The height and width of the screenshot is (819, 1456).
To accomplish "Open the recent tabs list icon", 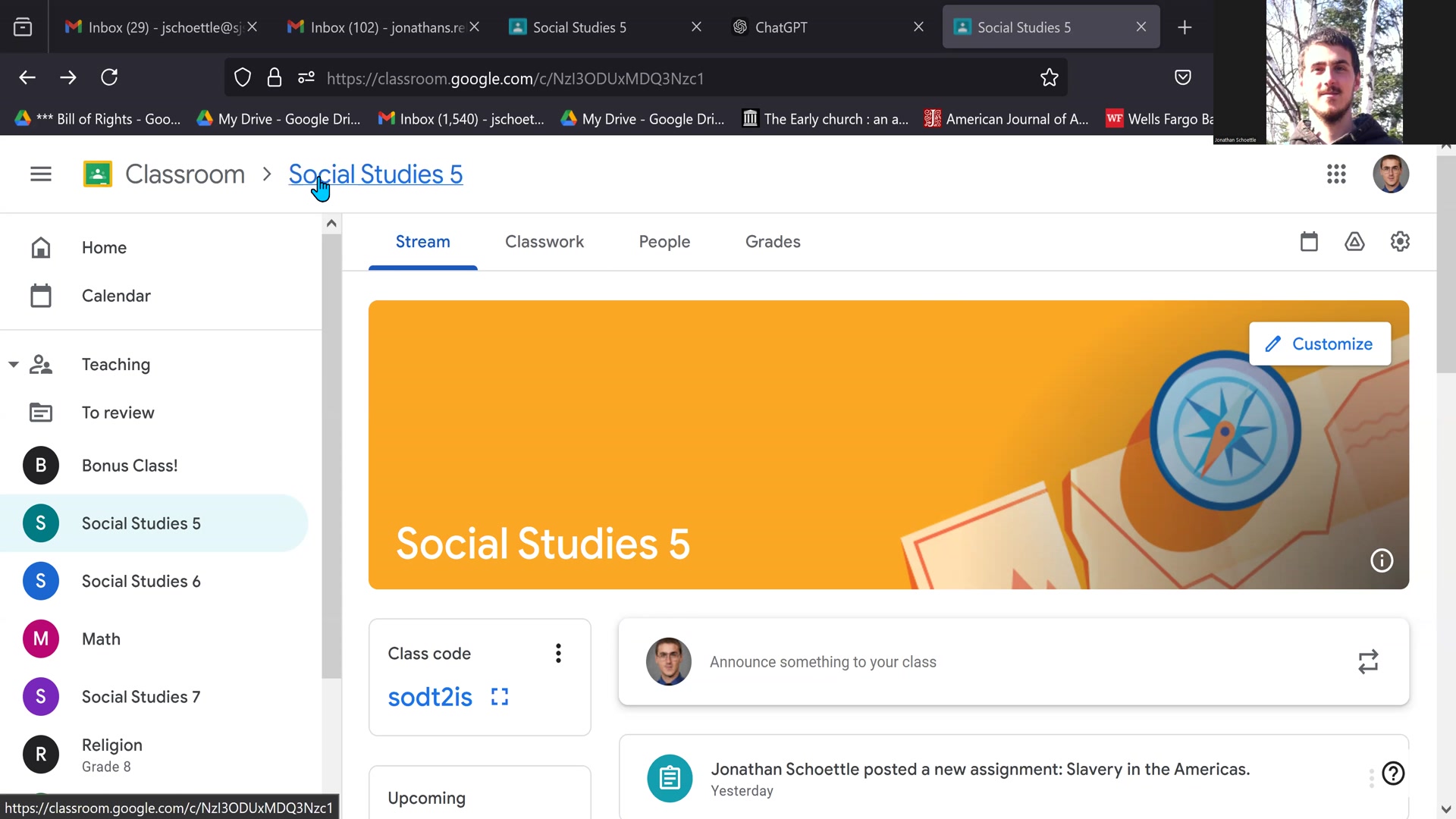I will pos(23,27).
